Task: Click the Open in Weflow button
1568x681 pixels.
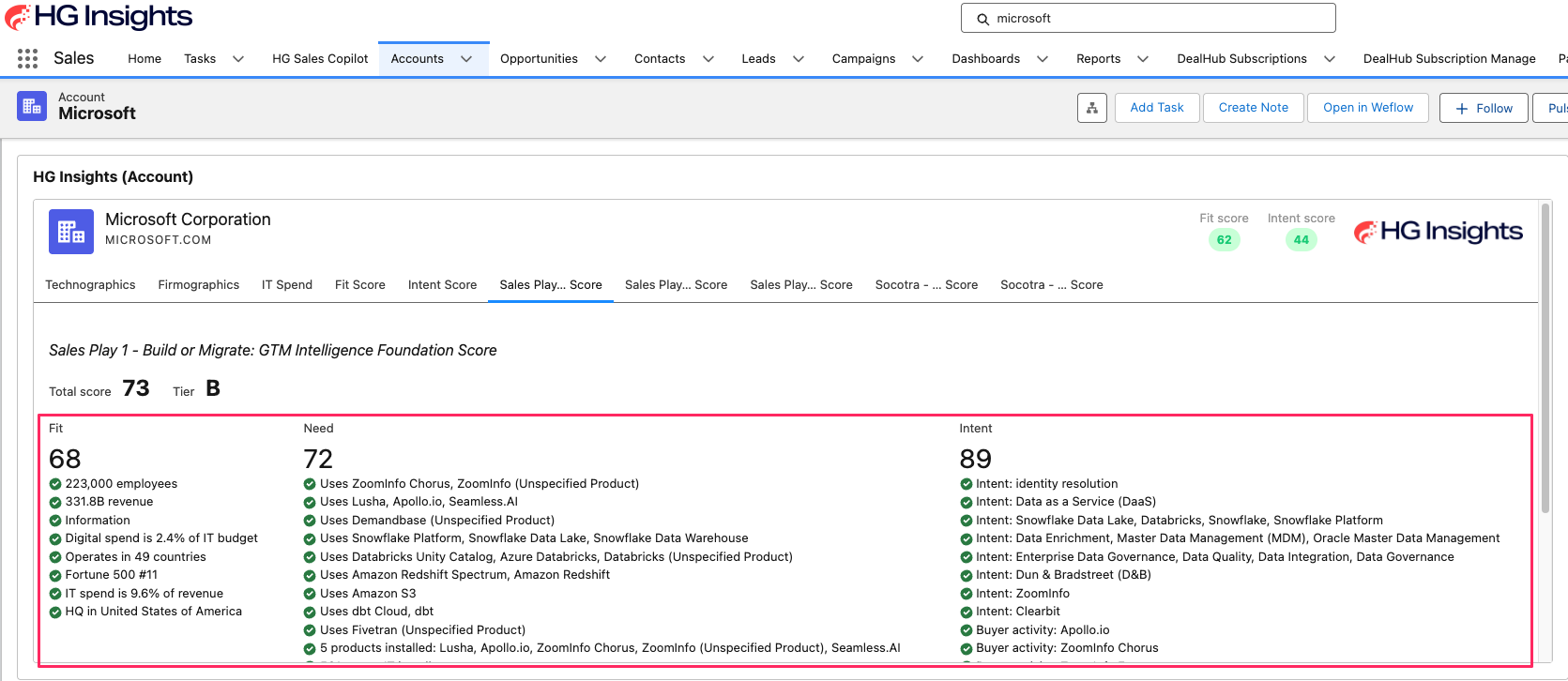Action: coord(1368,108)
